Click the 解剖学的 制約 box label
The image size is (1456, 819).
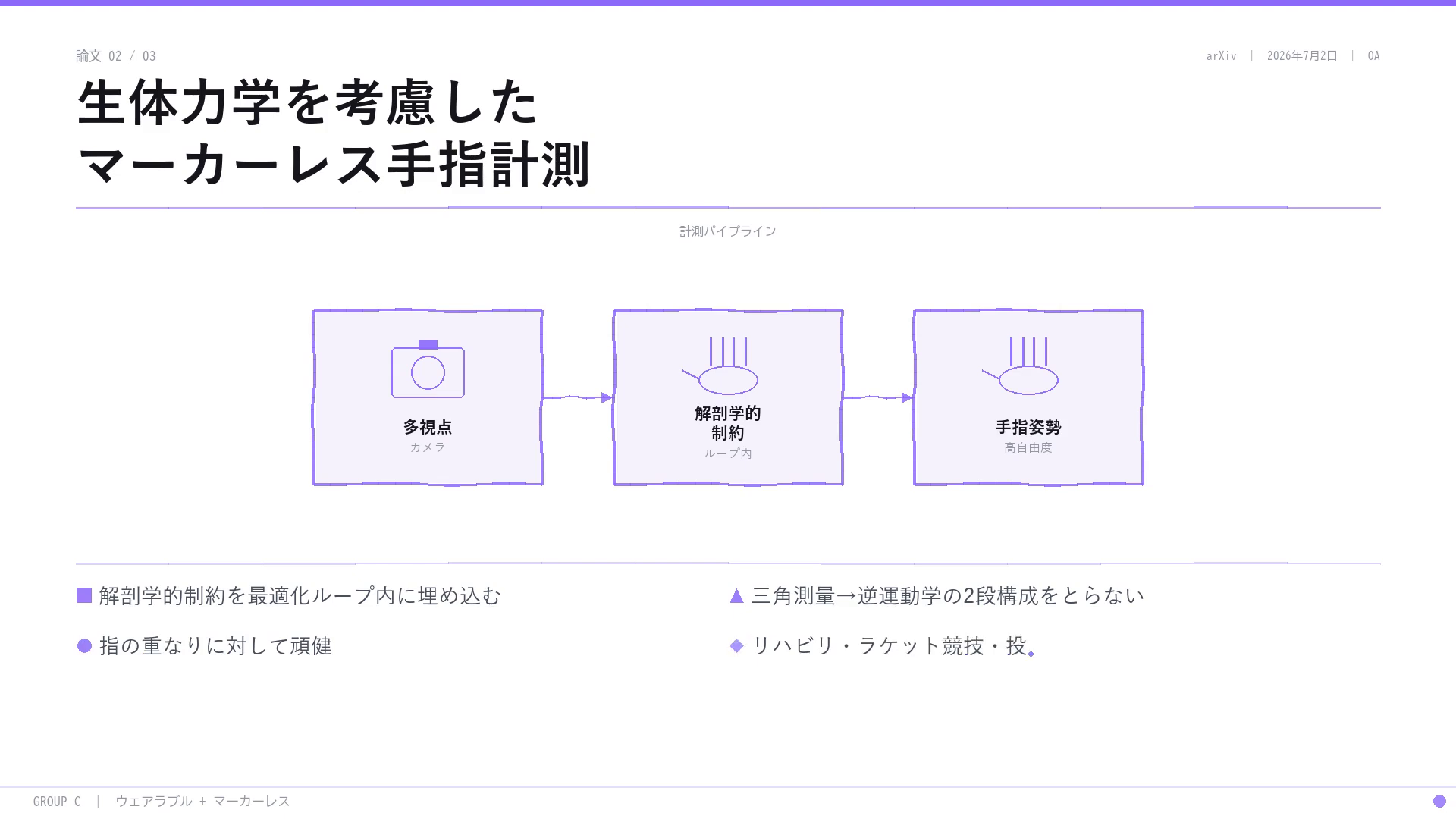tap(728, 423)
